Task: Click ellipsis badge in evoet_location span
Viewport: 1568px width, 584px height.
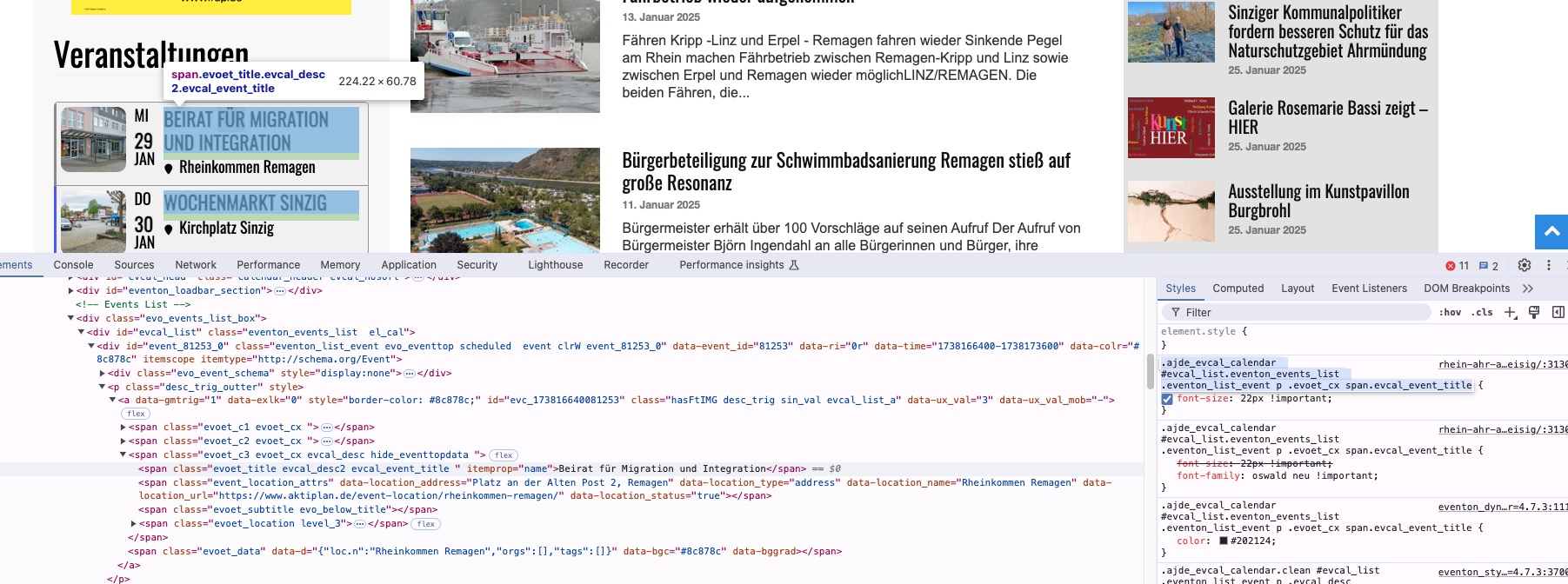Action: click(360, 524)
